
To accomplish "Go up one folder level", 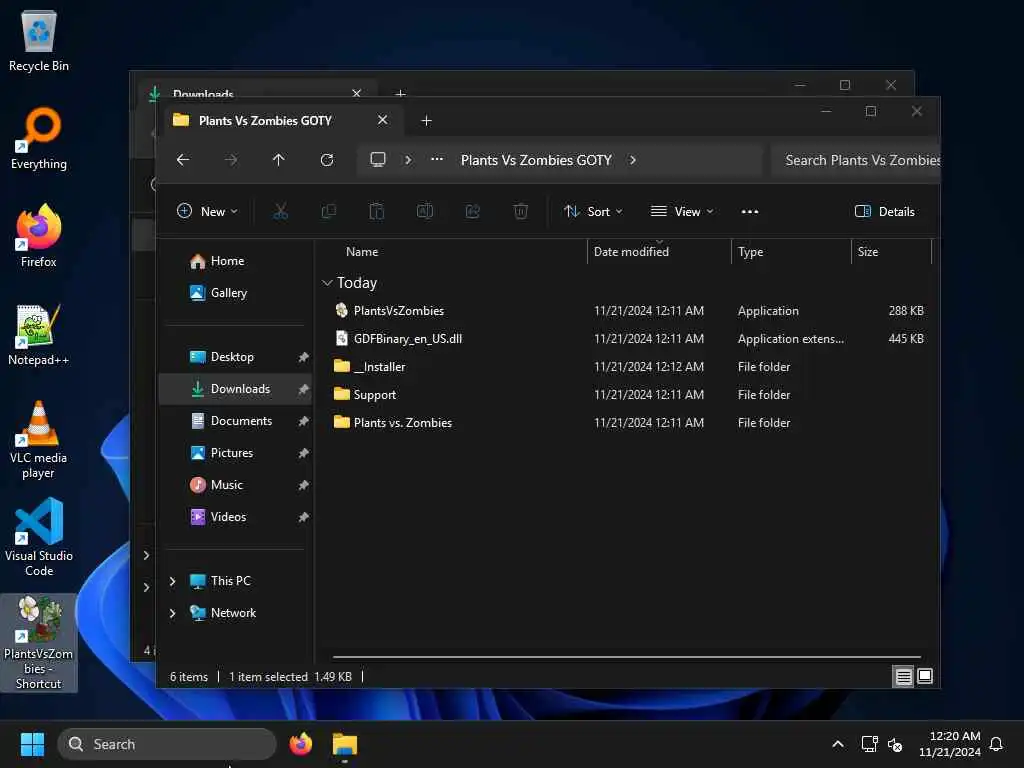I will (279, 160).
